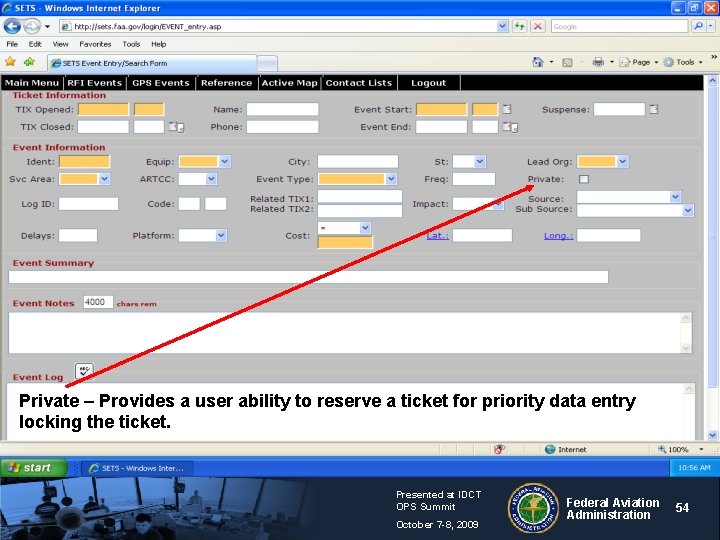Viewport: 720px width, 540px height.
Task: Click the zoom level 100% control
Action: pos(681,449)
